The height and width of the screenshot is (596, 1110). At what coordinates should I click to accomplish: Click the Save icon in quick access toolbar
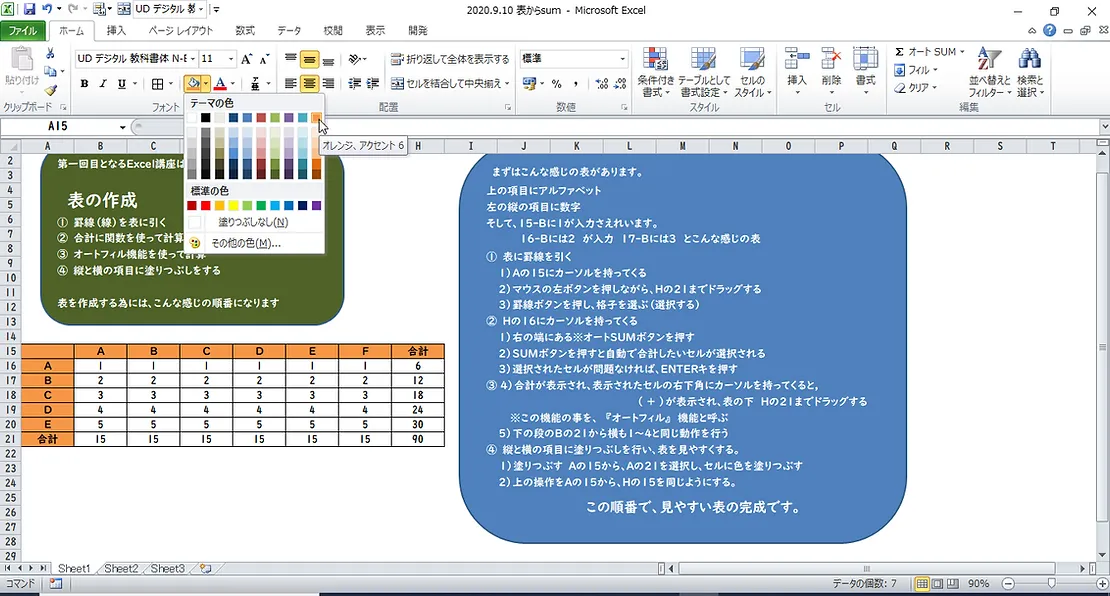(30, 9)
